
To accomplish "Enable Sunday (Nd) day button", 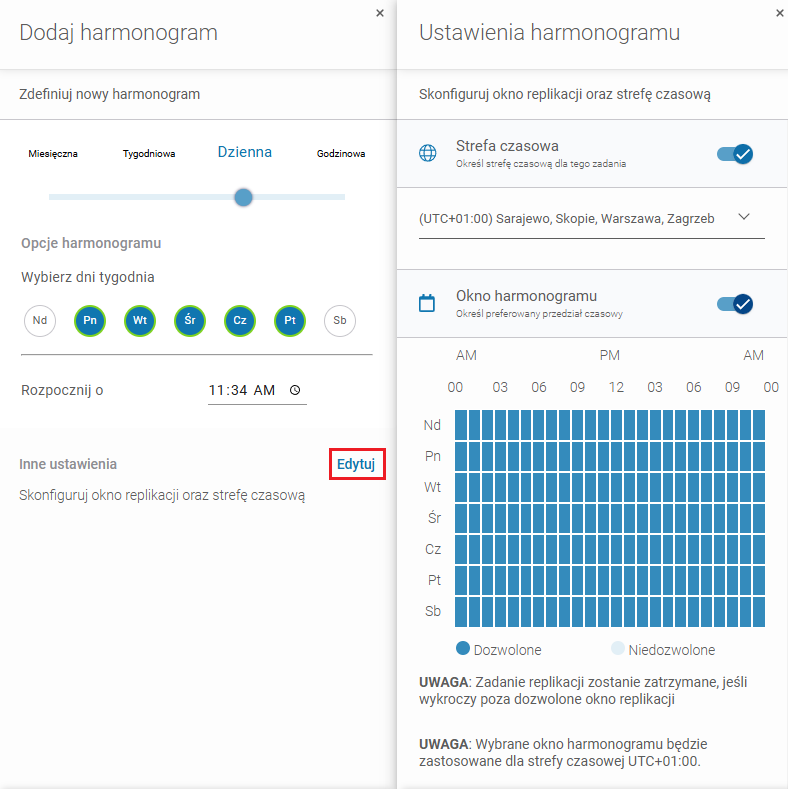I will coord(40,321).
